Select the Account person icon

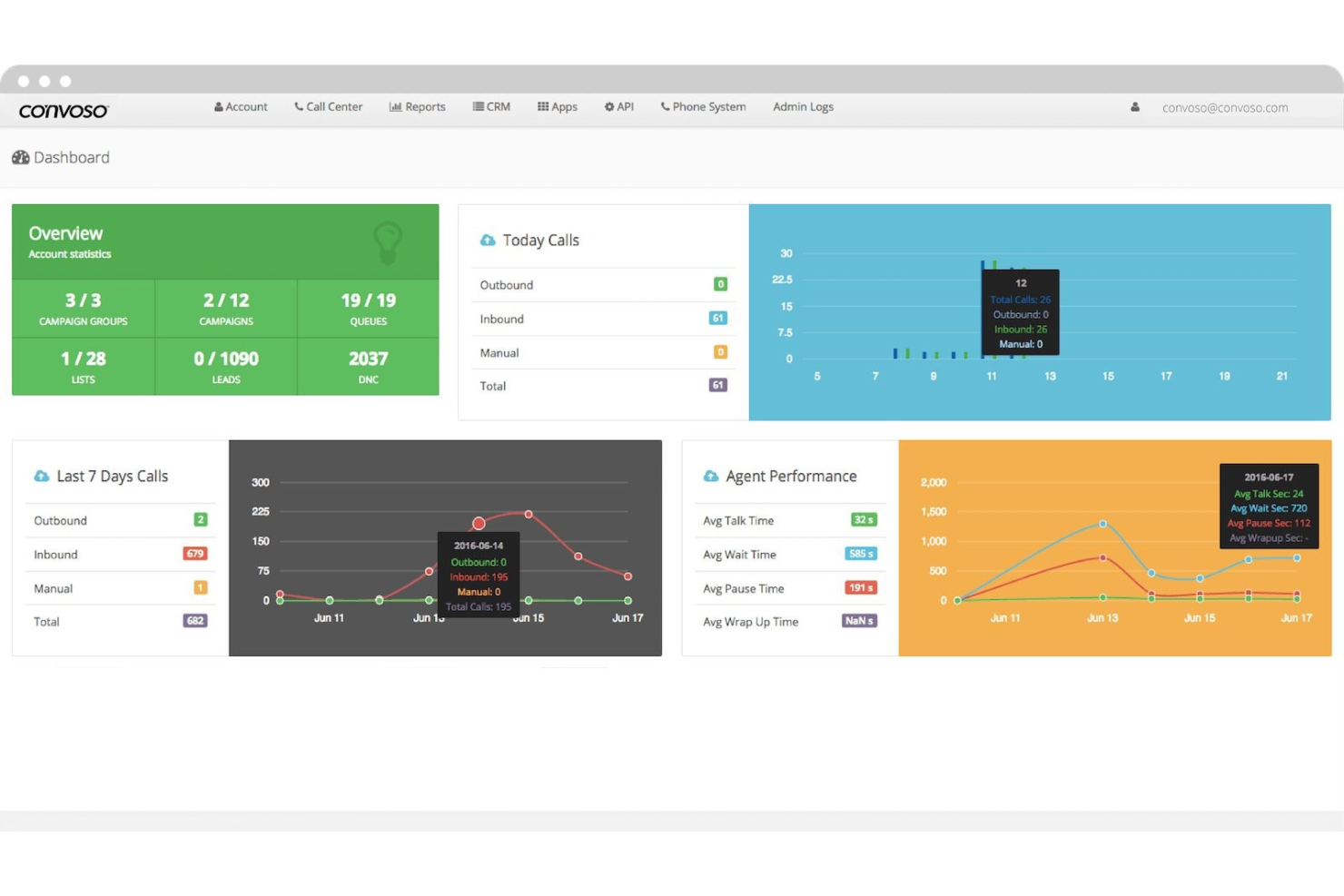[x=218, y=106]
